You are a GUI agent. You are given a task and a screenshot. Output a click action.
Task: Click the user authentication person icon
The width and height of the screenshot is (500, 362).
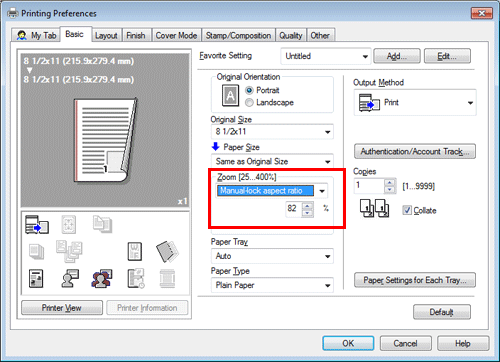click(70, 278)
